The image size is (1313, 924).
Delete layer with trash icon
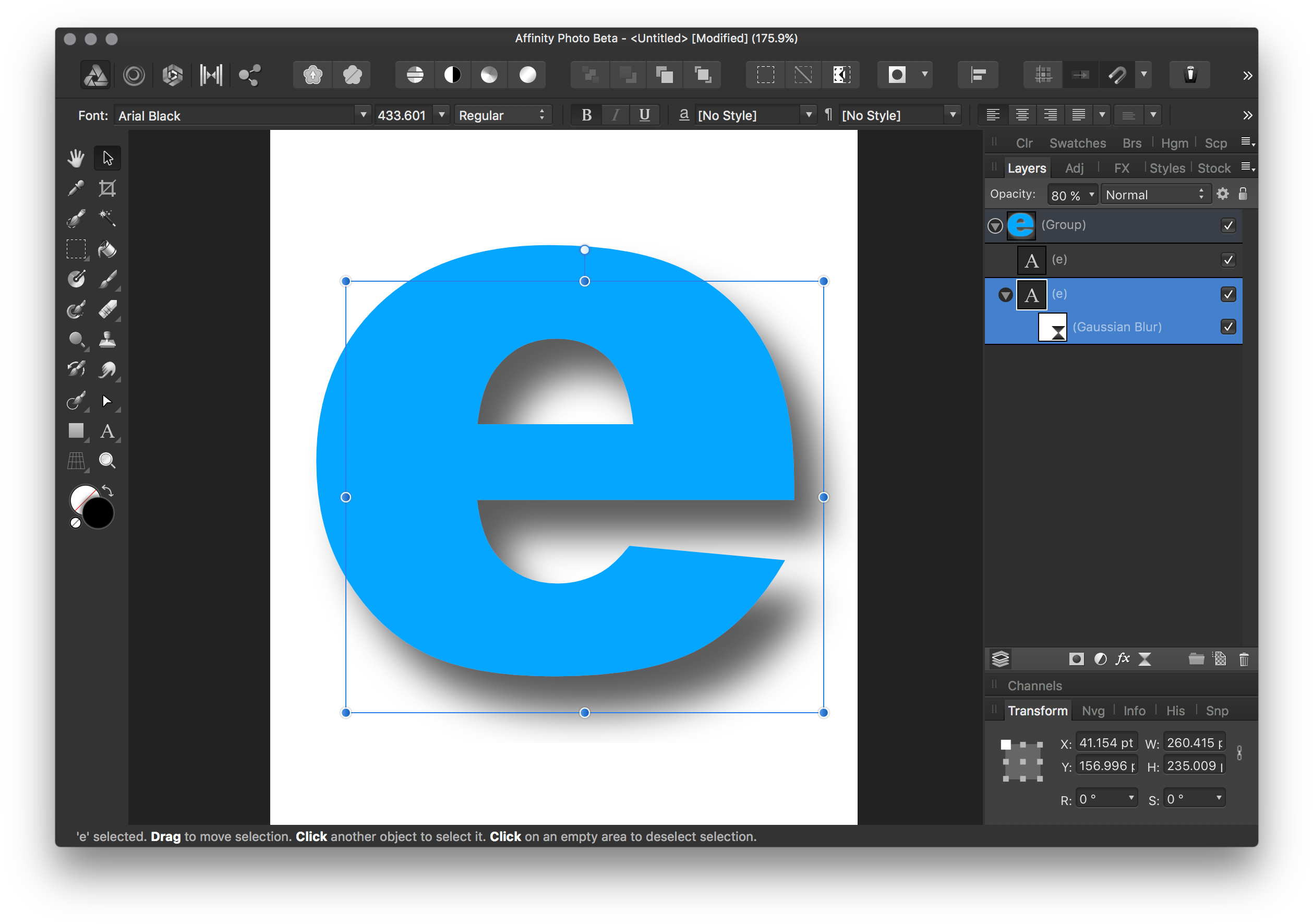coord(1243,659)
